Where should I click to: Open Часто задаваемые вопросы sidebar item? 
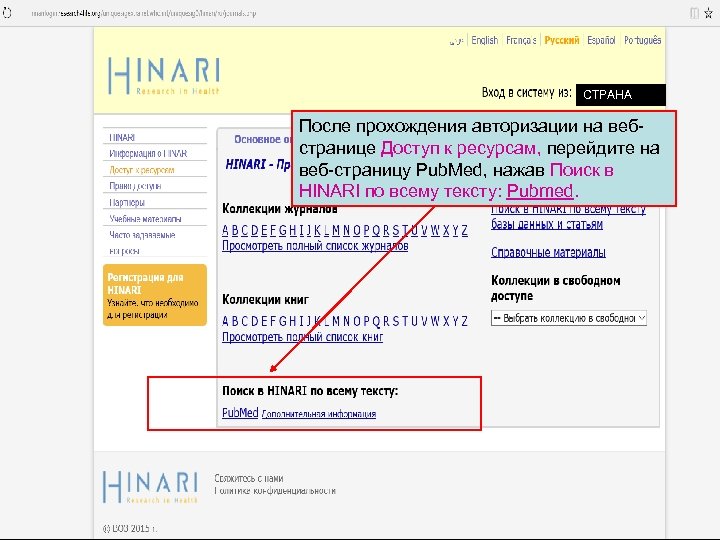pos(142,243)
